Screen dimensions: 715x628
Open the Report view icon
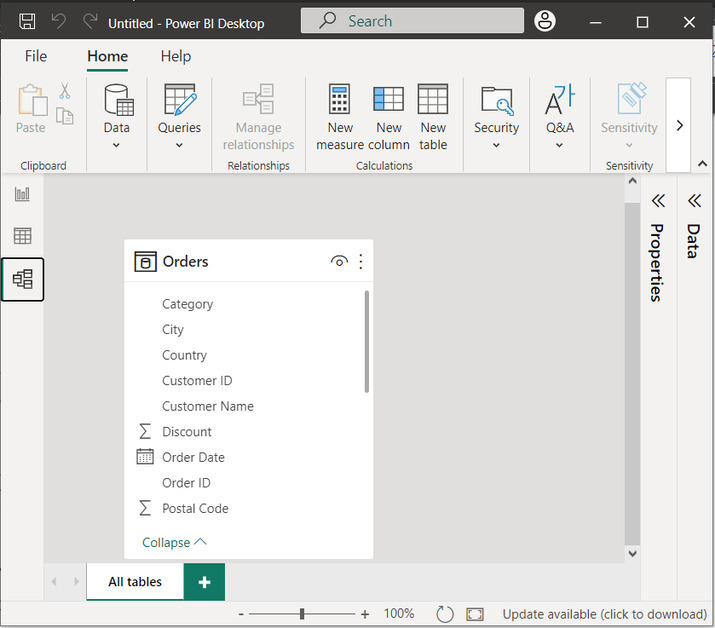coord(22,194)
